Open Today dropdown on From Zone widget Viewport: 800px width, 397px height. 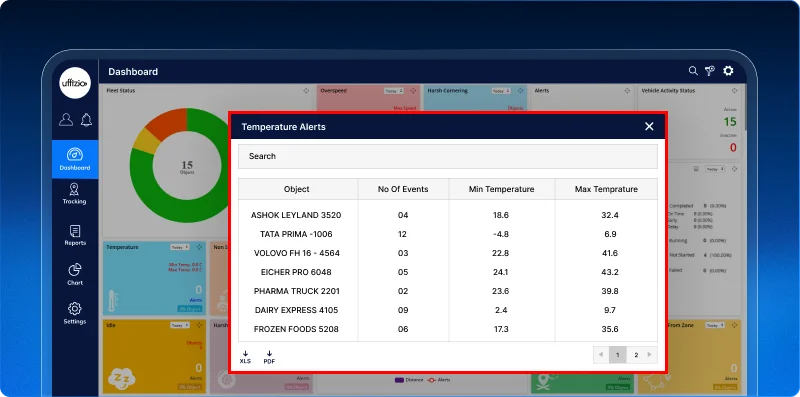(715, 325)
